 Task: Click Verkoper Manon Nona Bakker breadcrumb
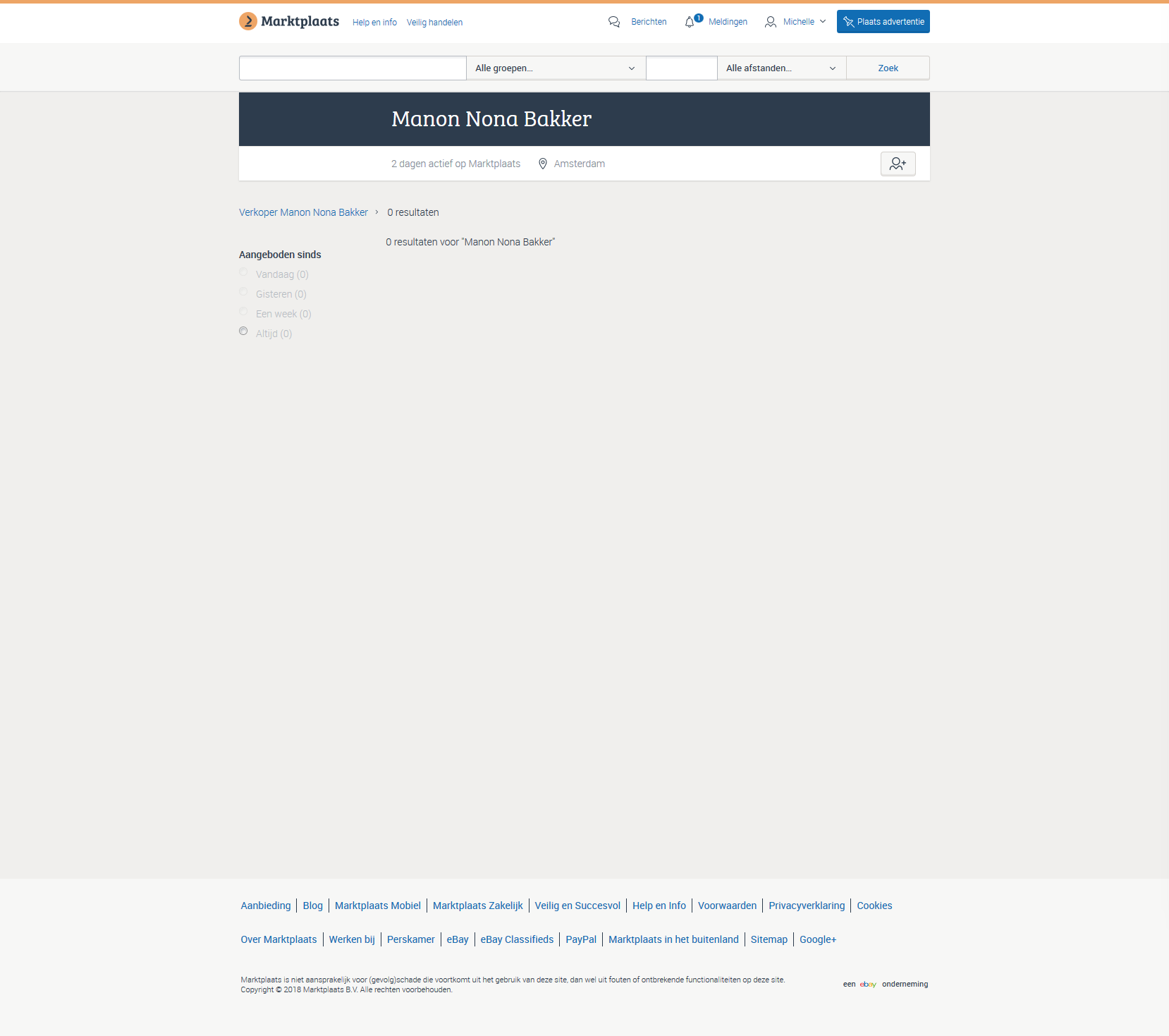303,212
